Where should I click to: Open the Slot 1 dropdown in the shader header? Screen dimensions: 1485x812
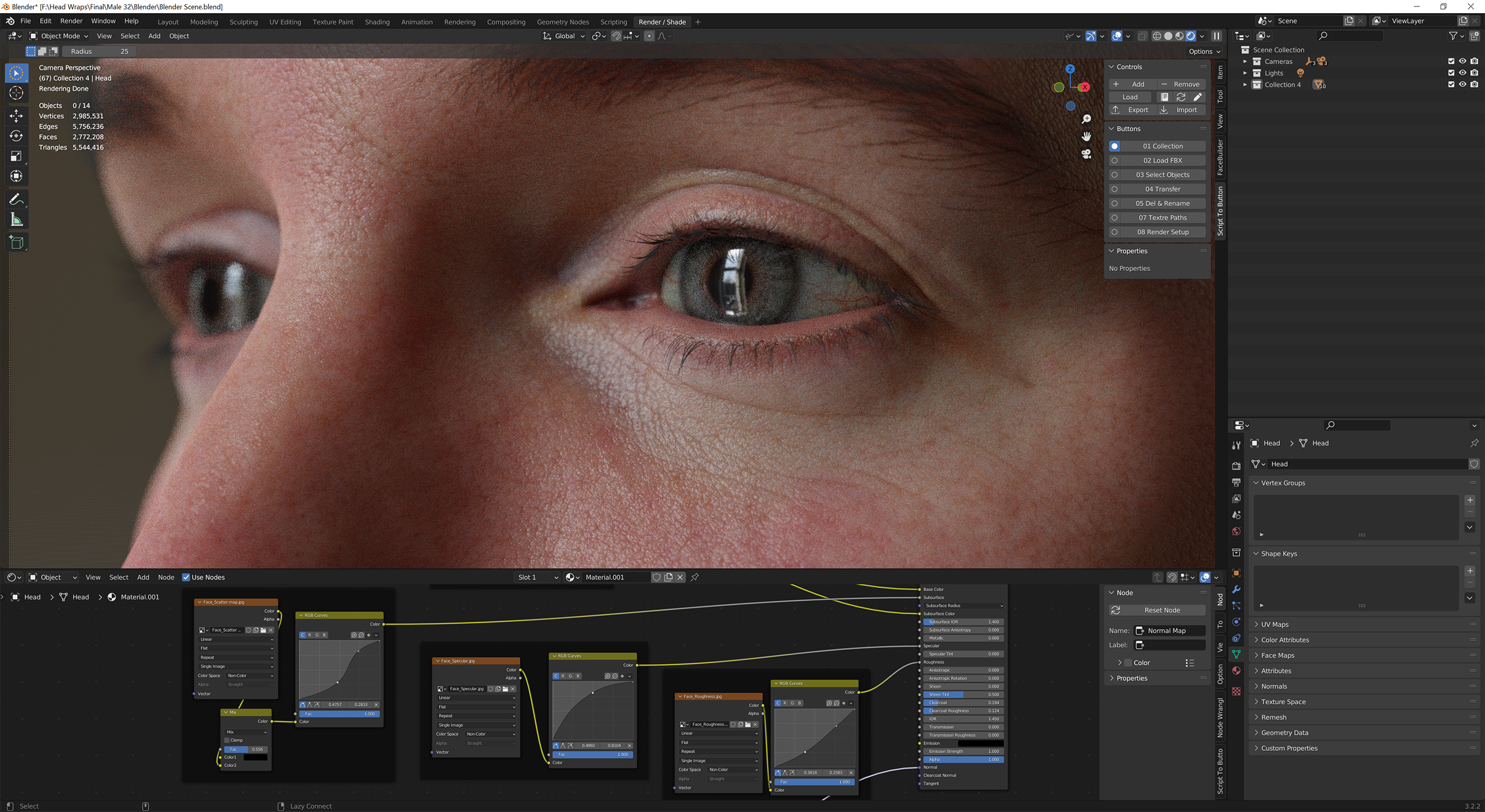point(536,577)
